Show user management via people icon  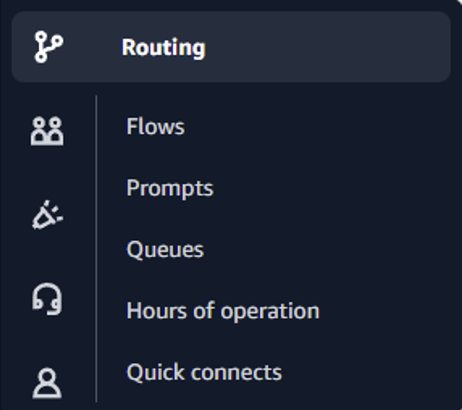pos(47,131)
